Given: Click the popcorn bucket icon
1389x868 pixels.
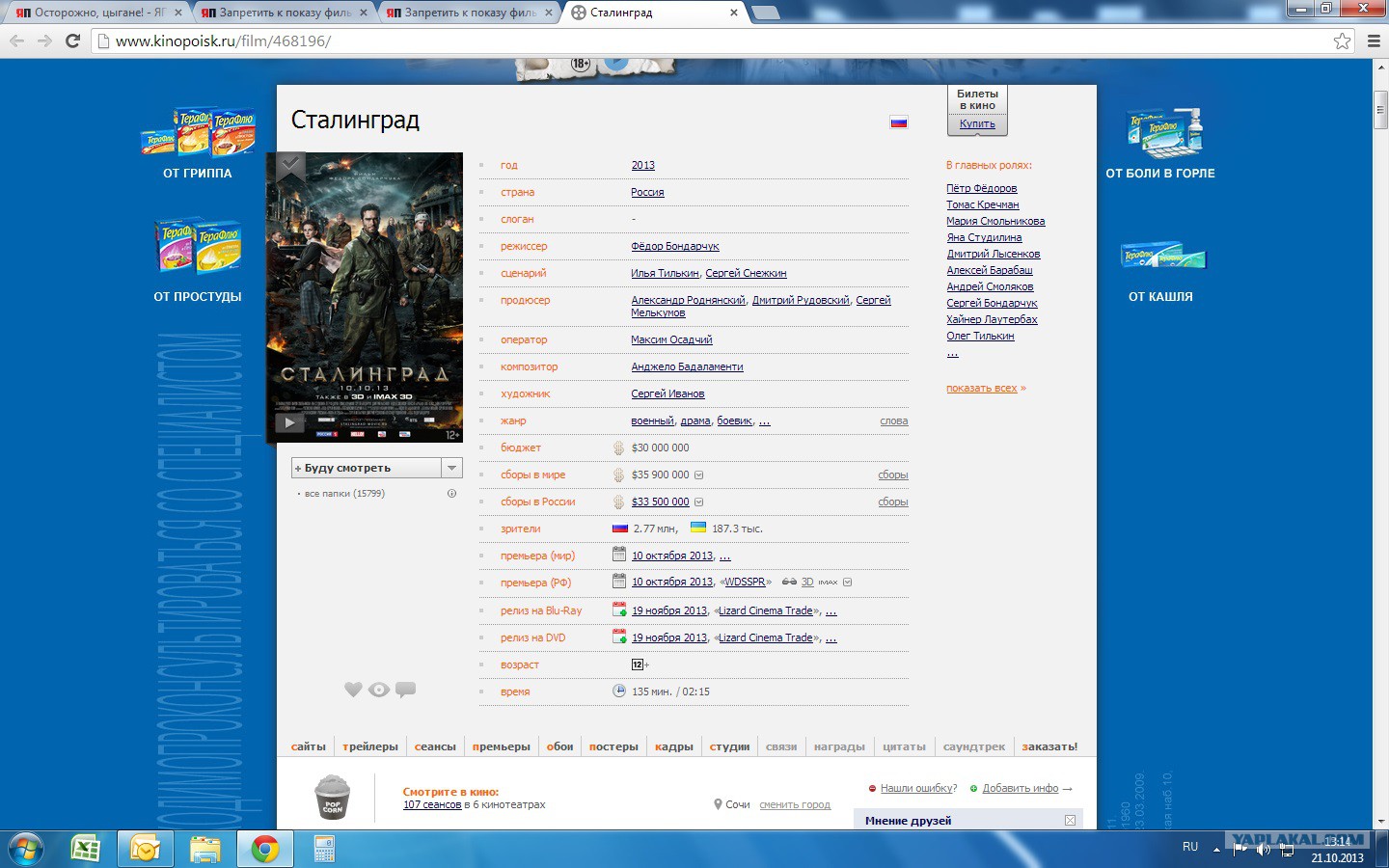Looking at the screenshot, I should [333, 798].
